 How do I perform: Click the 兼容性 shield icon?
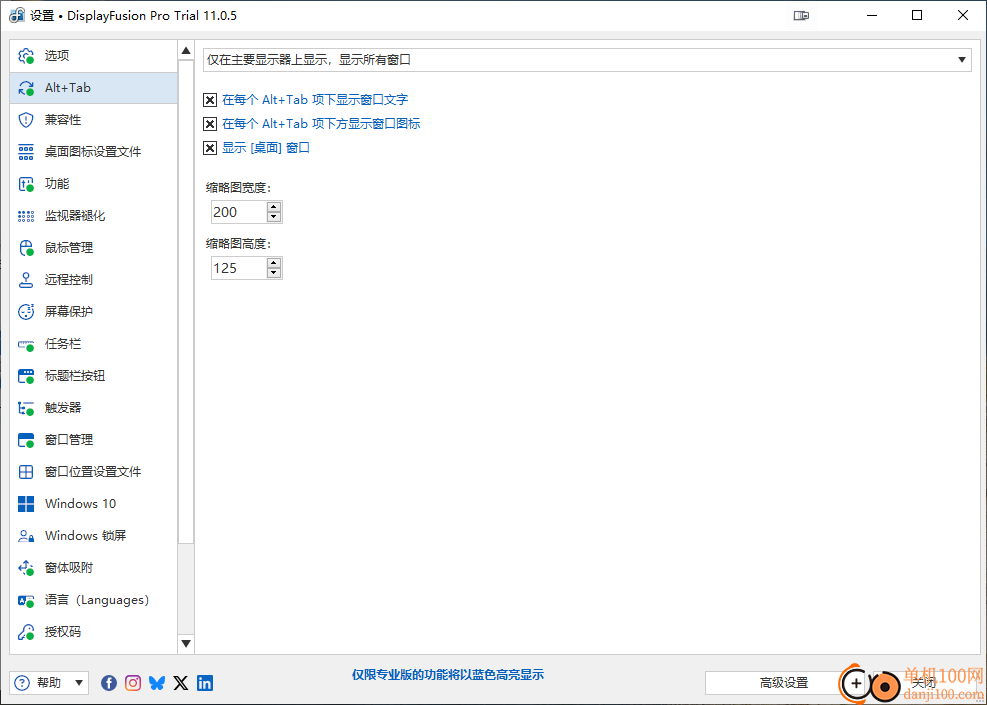pyautogui.click(x=26, y=120)
